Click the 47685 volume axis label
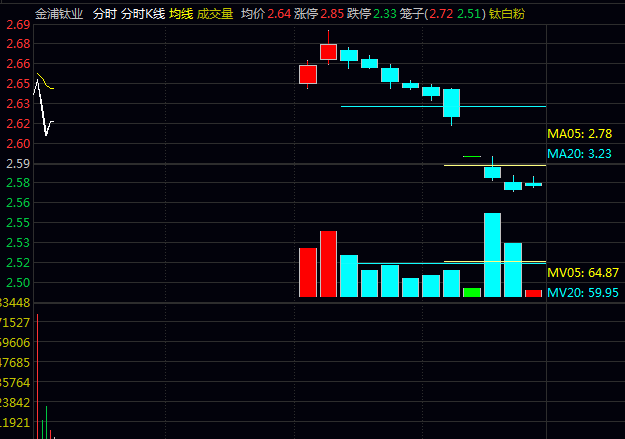Screen dimensions: 625x439 pos(15,362)
